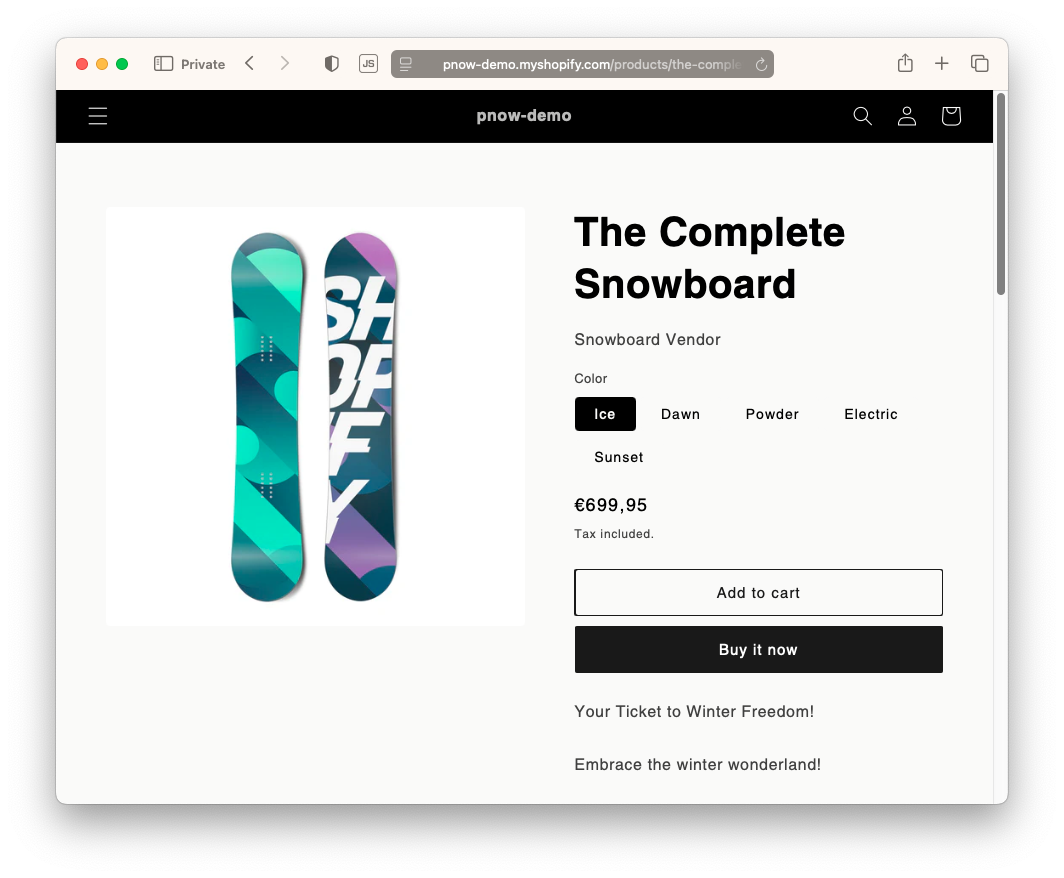Click the Add to cart button

[758, 592]
